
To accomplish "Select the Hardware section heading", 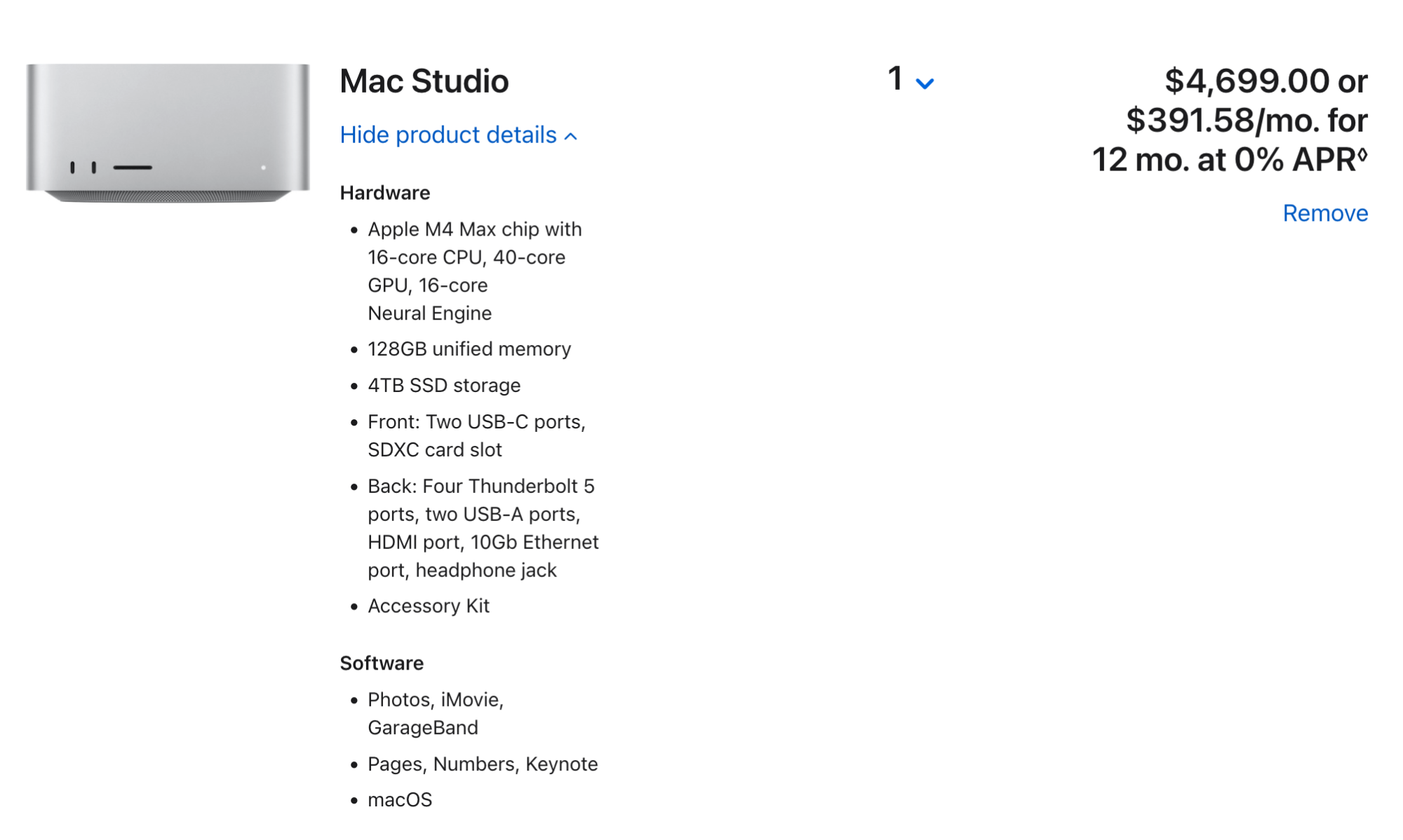I will 384,193.
